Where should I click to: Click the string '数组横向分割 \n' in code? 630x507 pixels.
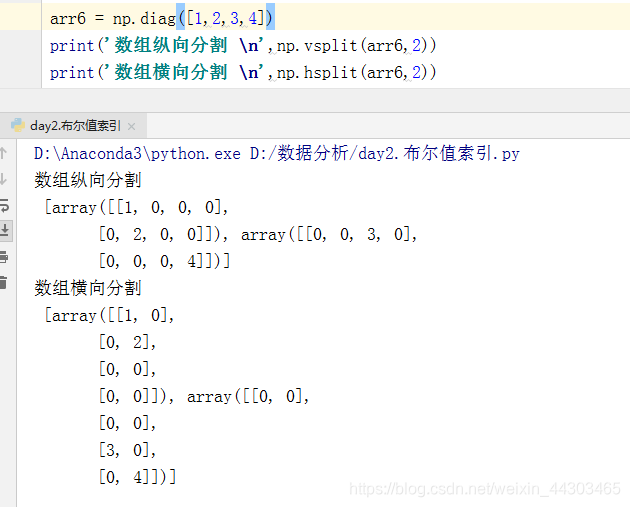[x=184, y=72]
